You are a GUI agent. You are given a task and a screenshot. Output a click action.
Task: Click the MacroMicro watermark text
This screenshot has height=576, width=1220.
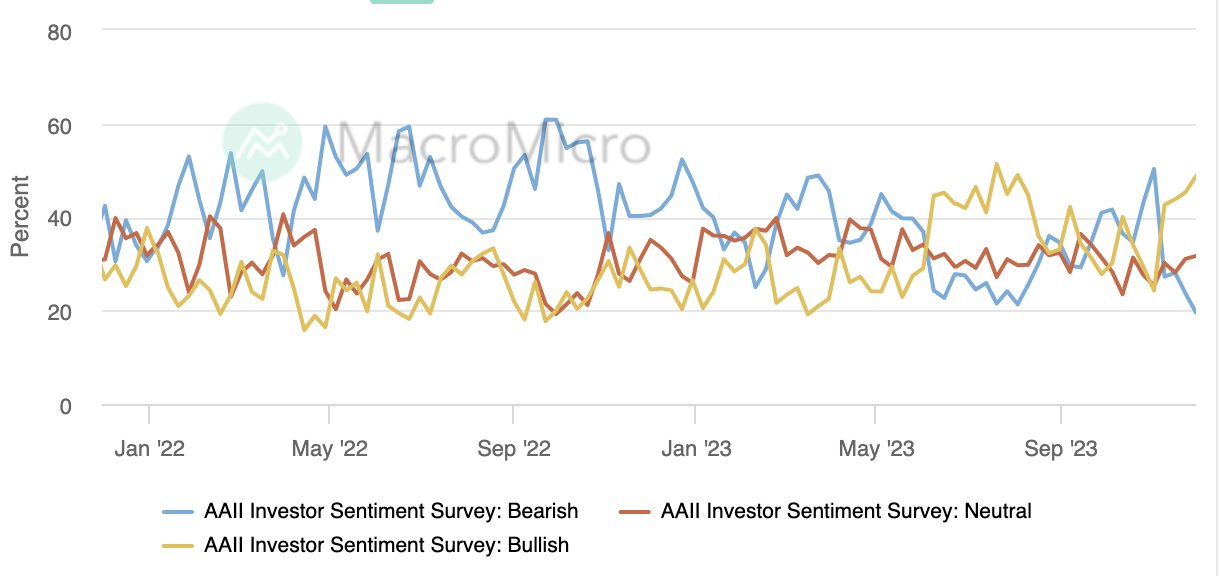490,145
